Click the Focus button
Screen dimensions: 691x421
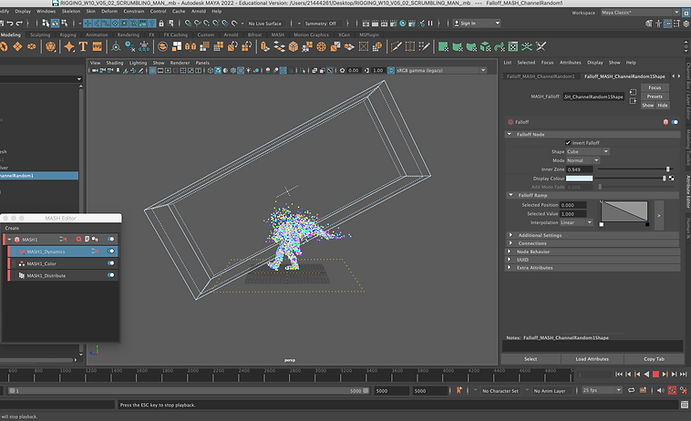[654, 88]
